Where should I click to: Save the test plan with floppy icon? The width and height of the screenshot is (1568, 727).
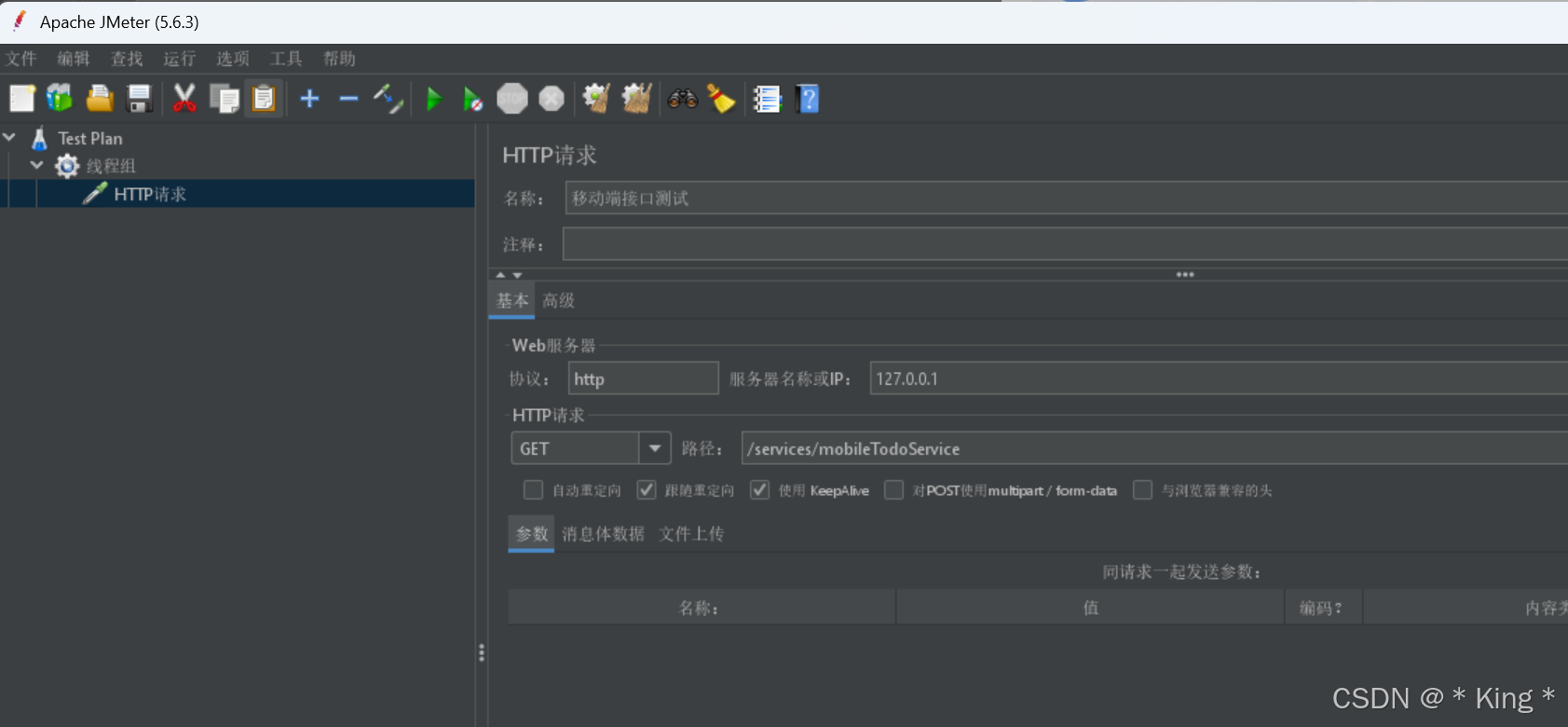tap(140, 98)
